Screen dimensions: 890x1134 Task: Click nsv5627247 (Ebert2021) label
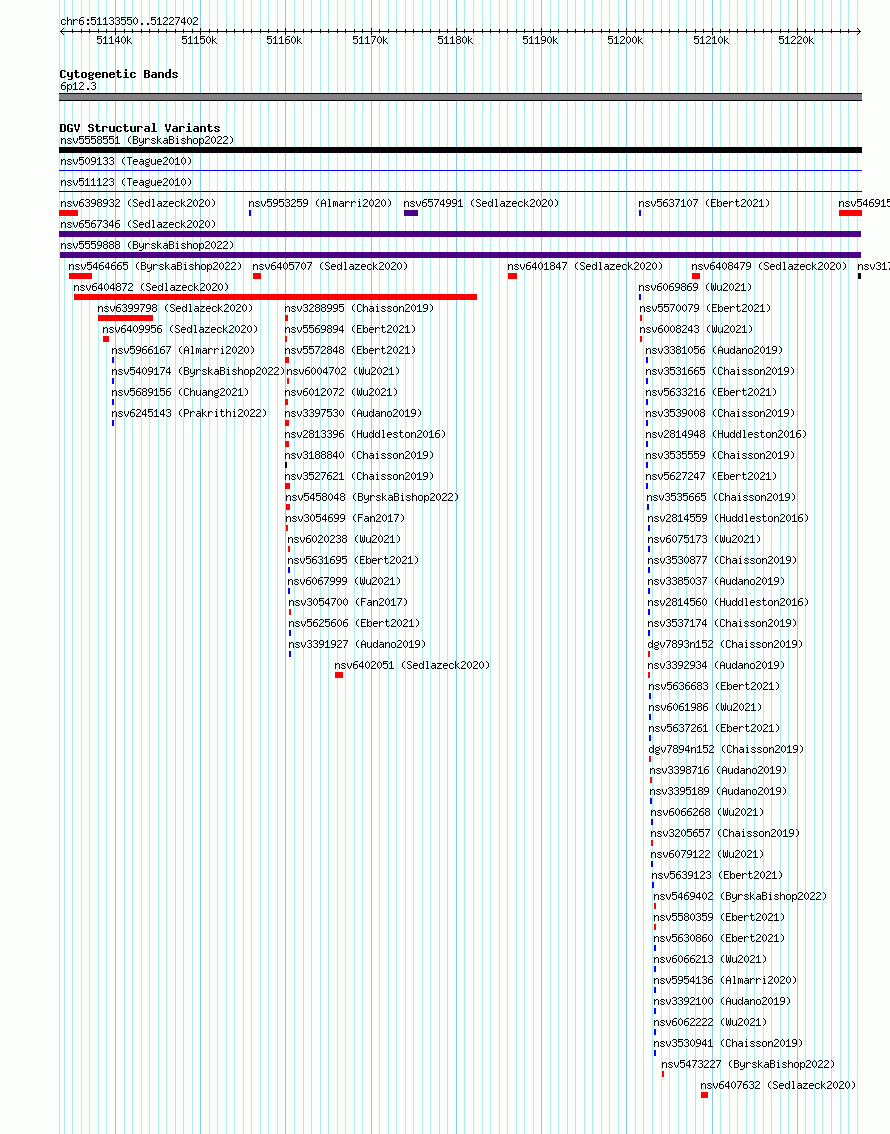[x=711, y=476]
